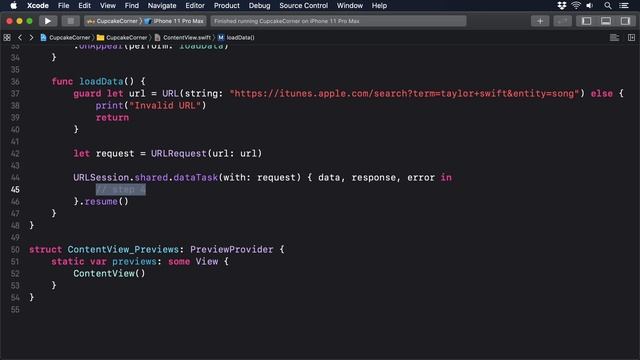Click the 'guard' keyword on line 37
Viewport: 640px width, 360px height.
87,93
